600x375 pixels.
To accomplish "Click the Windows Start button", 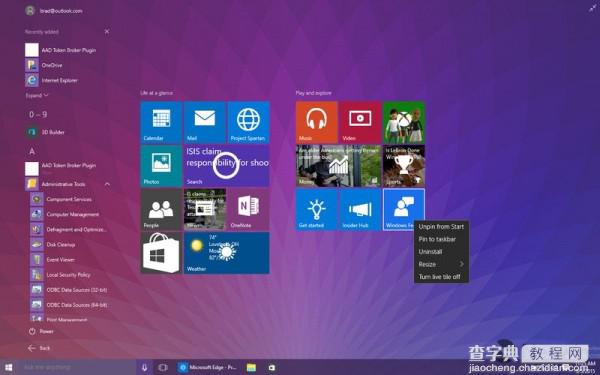I will coord(8,367).
